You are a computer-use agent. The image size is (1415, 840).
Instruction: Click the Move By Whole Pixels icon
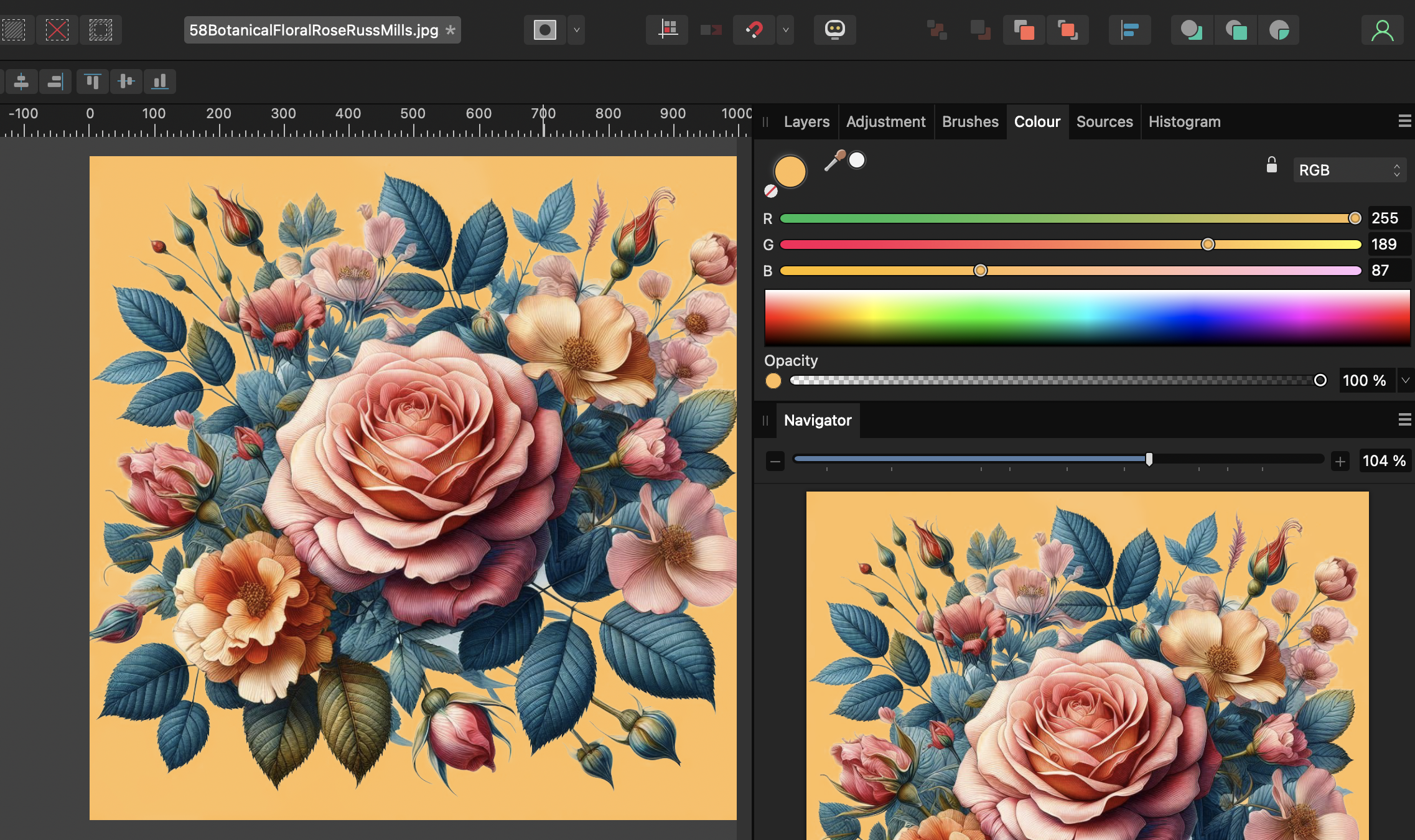(711, 30)
